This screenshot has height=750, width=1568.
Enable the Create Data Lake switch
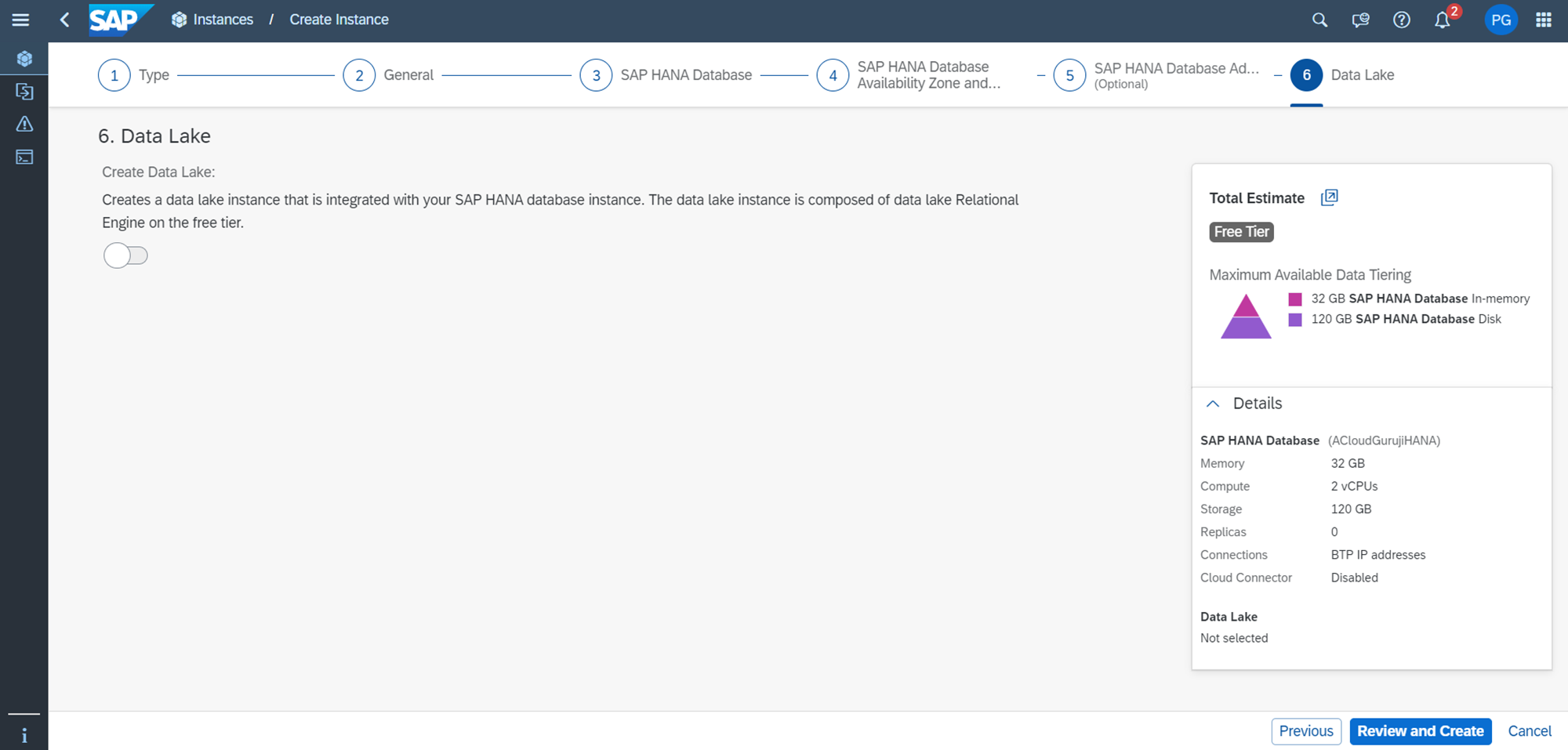125,255
